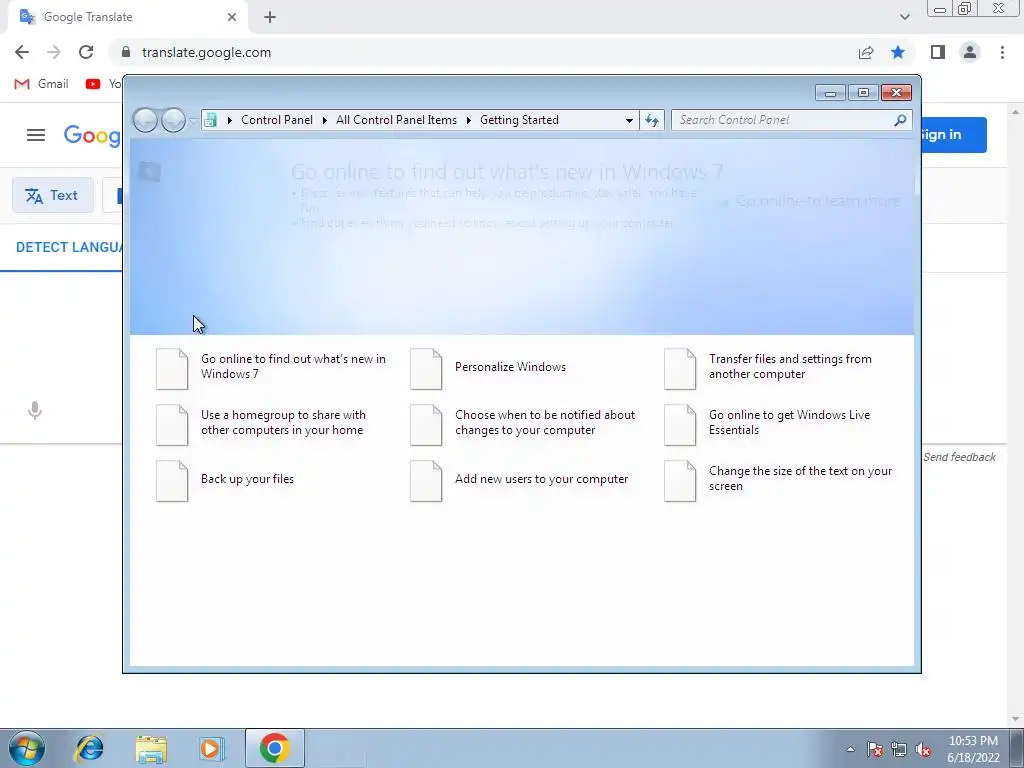The width and height of the screenshot is (1024, 768).
Task: Click the Send feedback link
Action: coord(959,457)
